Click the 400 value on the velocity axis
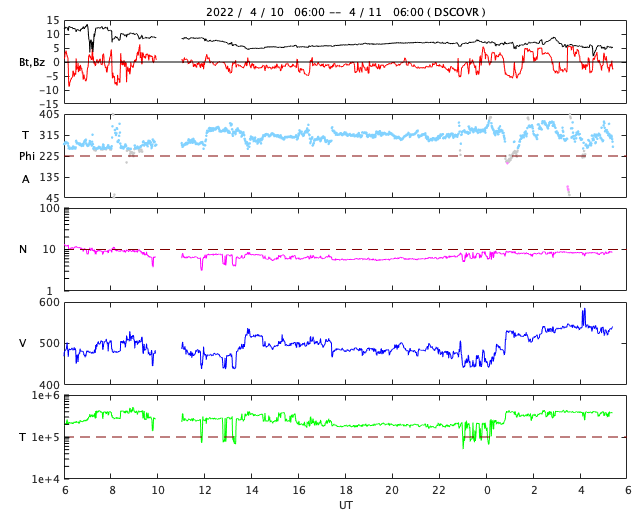 coord(49,385)
